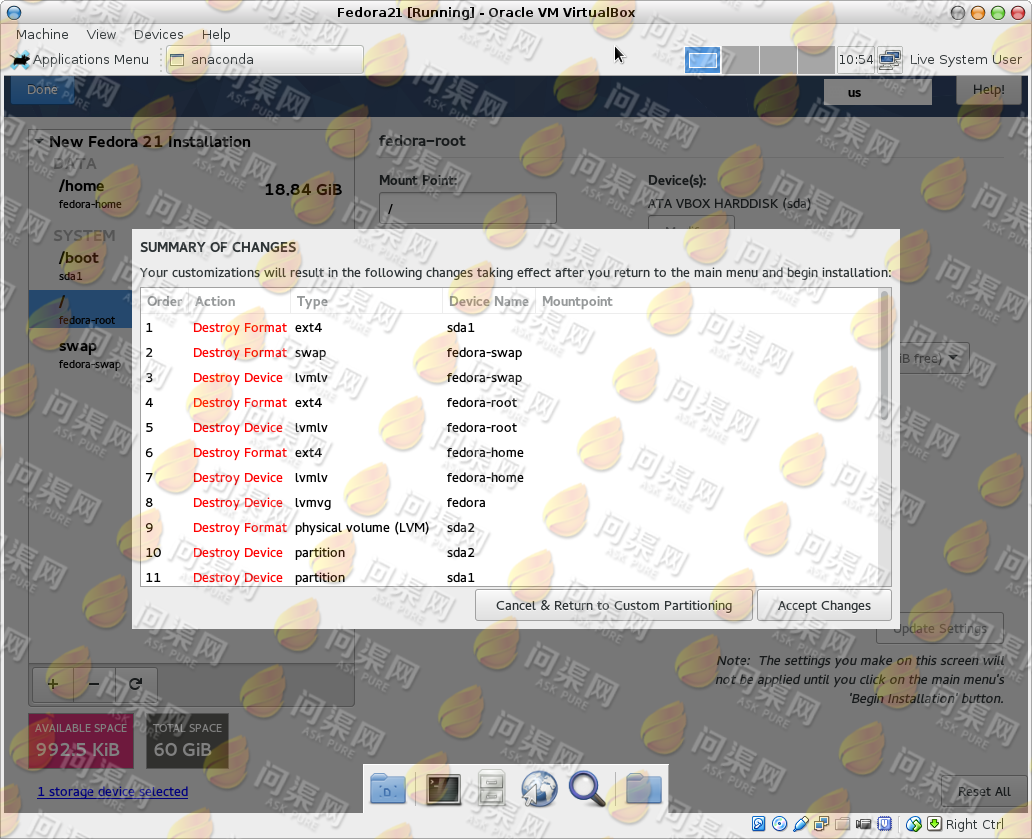Screen dimensions: 1032x839
Task: Select the /boot sda1 partition entry
Action: (80, 265)
